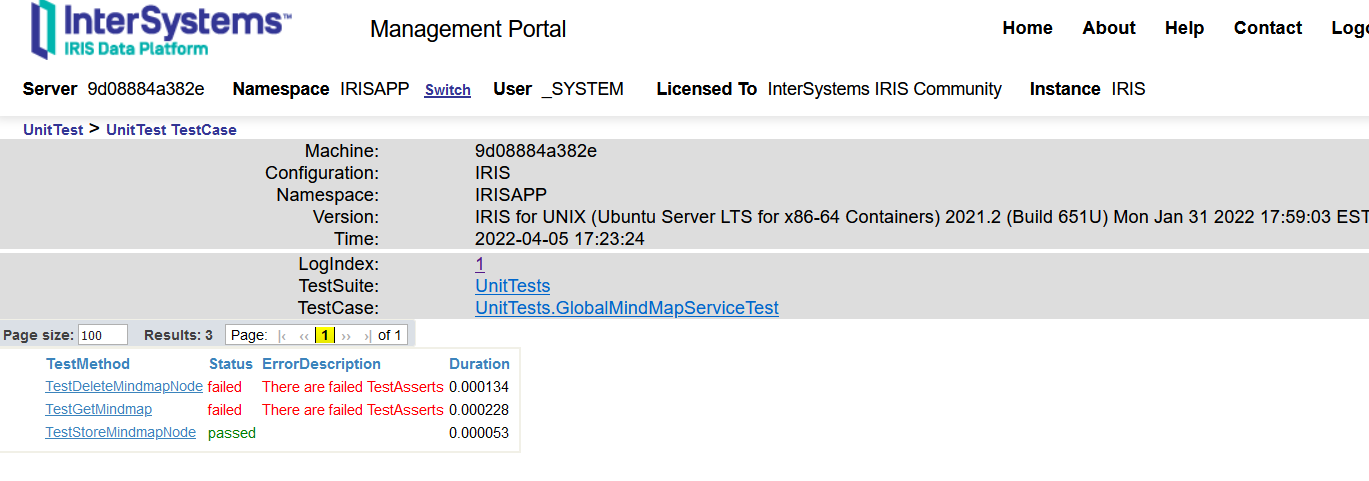Click the Page size input field

(102, 335)
